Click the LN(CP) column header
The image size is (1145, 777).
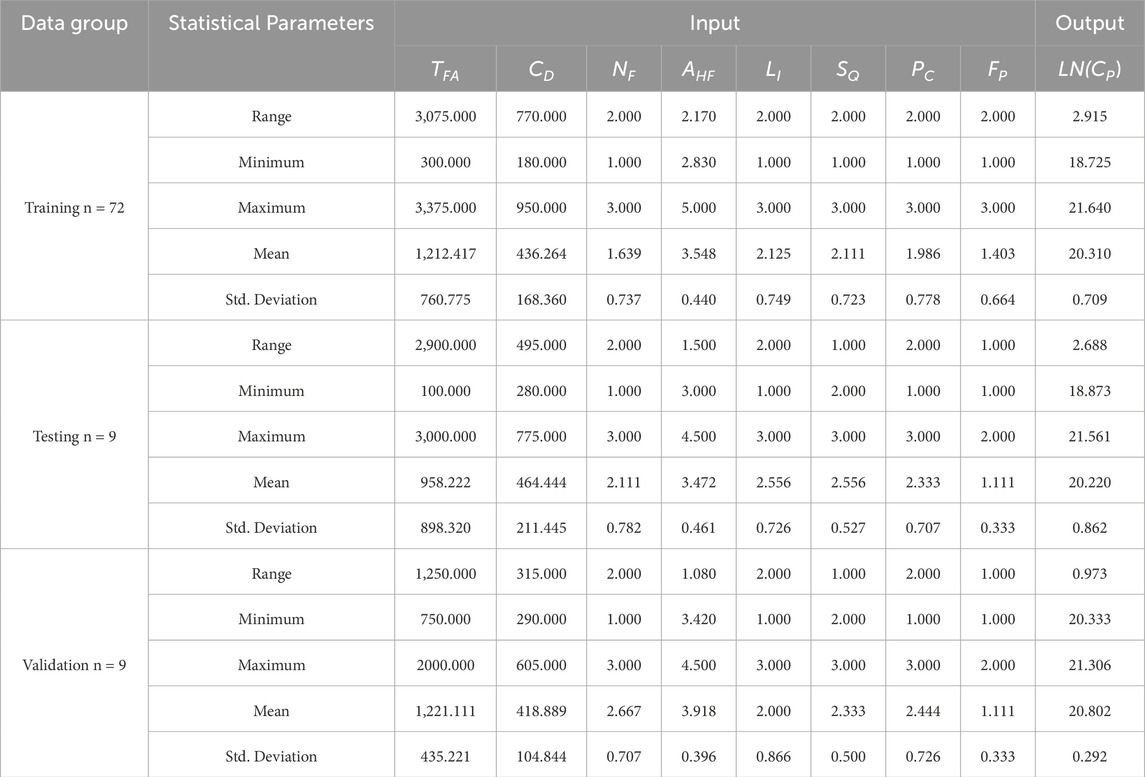coord(1090,69)
